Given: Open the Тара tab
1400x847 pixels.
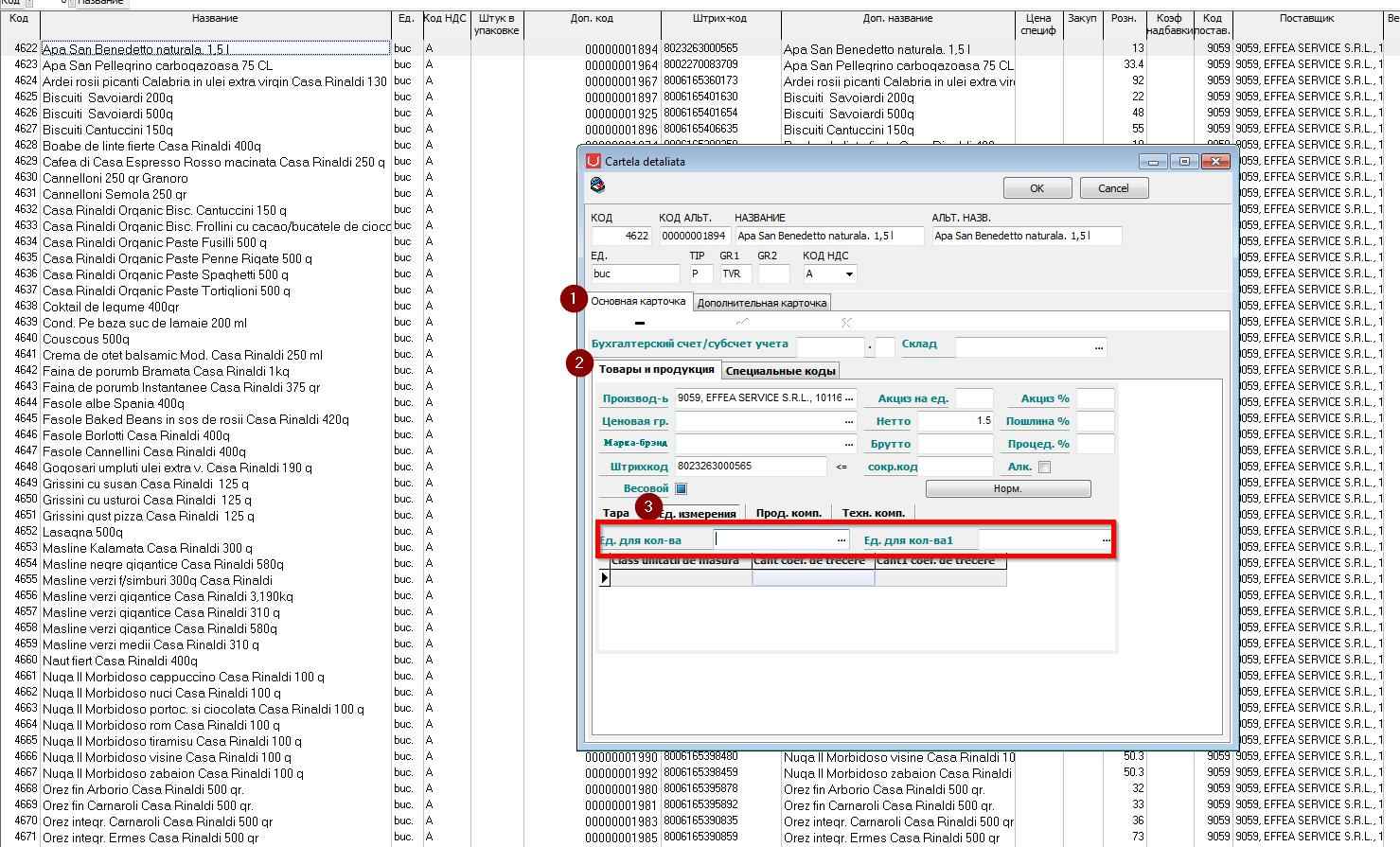Looking at the screenshot, I should tap(615, 513).
